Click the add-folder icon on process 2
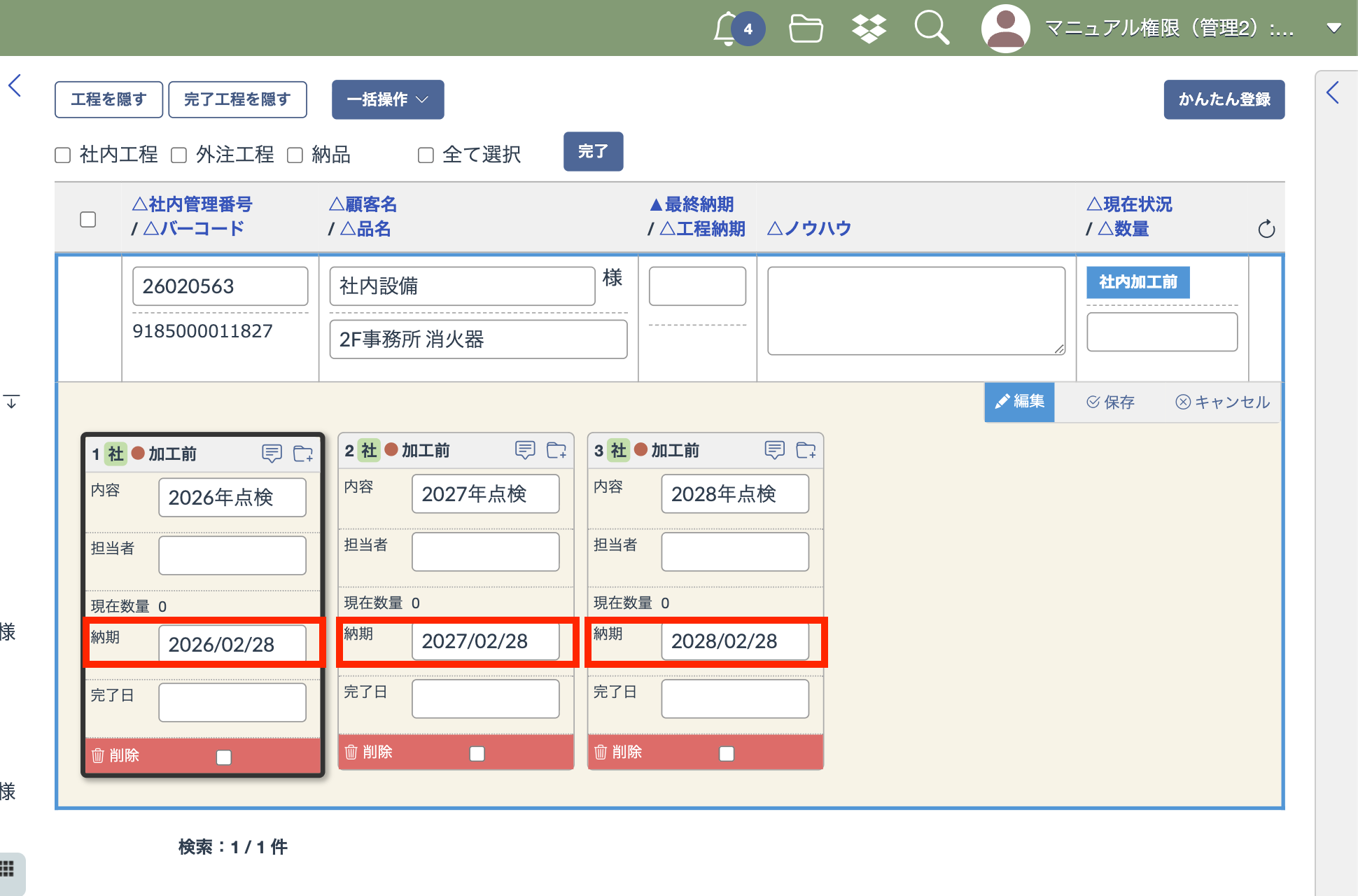1358x896 pixels. tap(556, 450)
